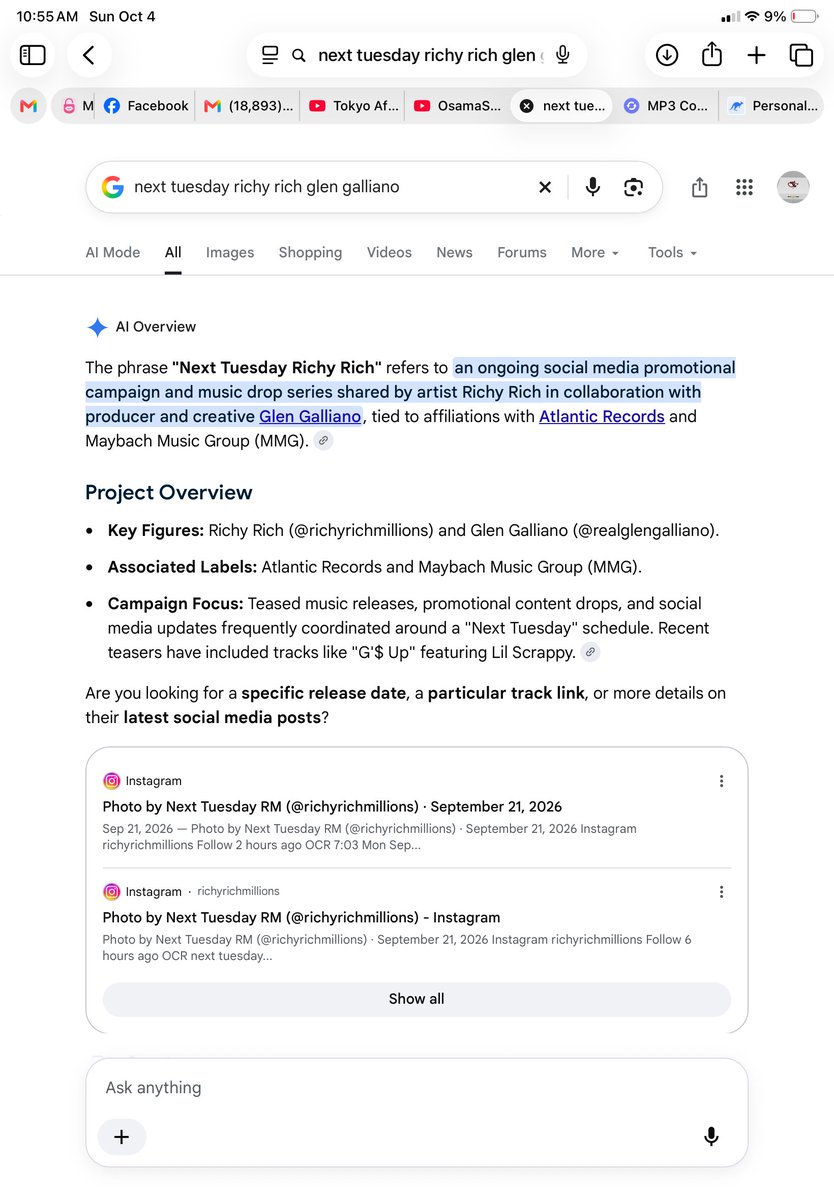Viewport: 834px width, 1200px height.
Task: Add attachment with the plus button
Action: (122, 1137)
